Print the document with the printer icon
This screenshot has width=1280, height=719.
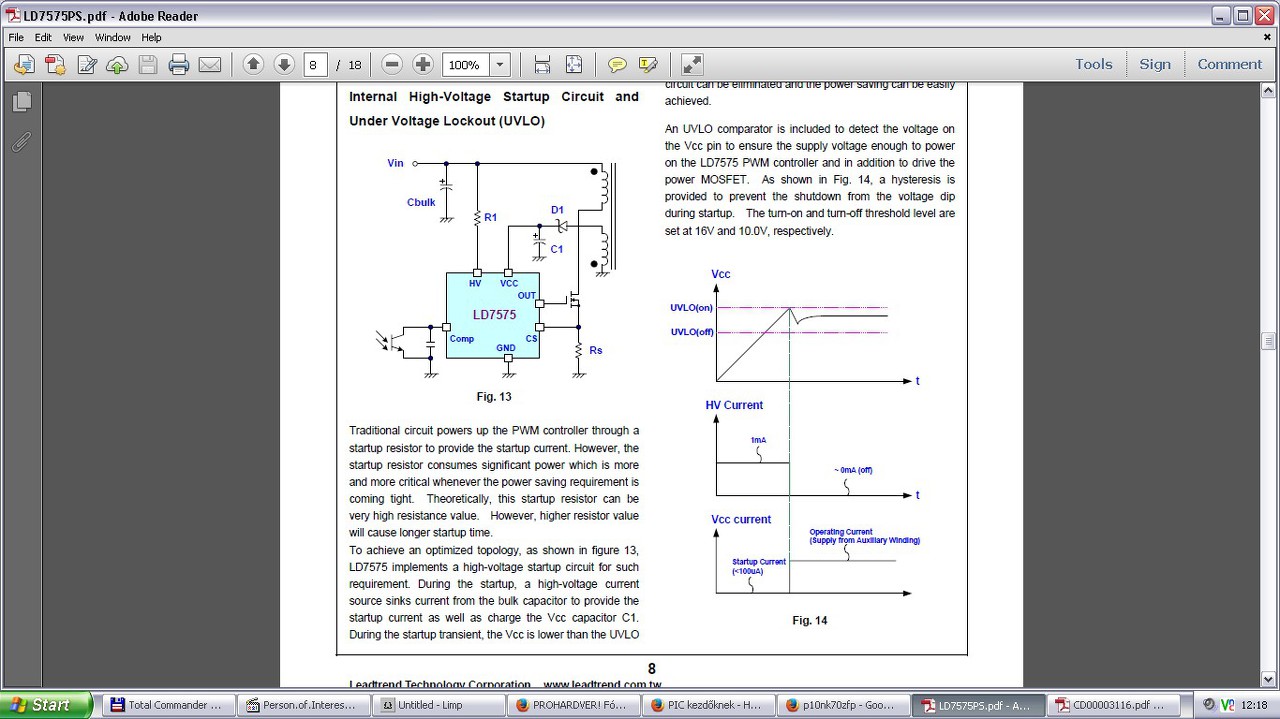(179, 65)
